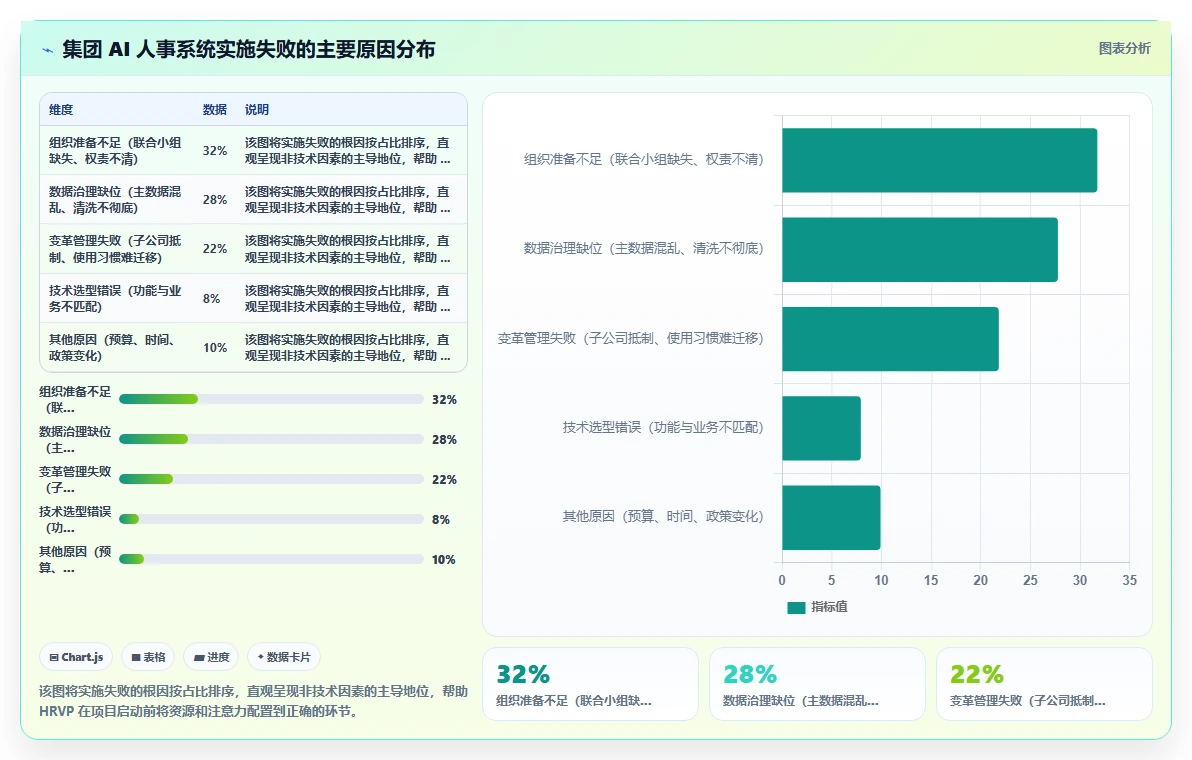Click the 数据治理缺位 y-axis label in chart
Image resolution: width=1192 pixels, height=760 pixels.
click(x=643, y=249)
